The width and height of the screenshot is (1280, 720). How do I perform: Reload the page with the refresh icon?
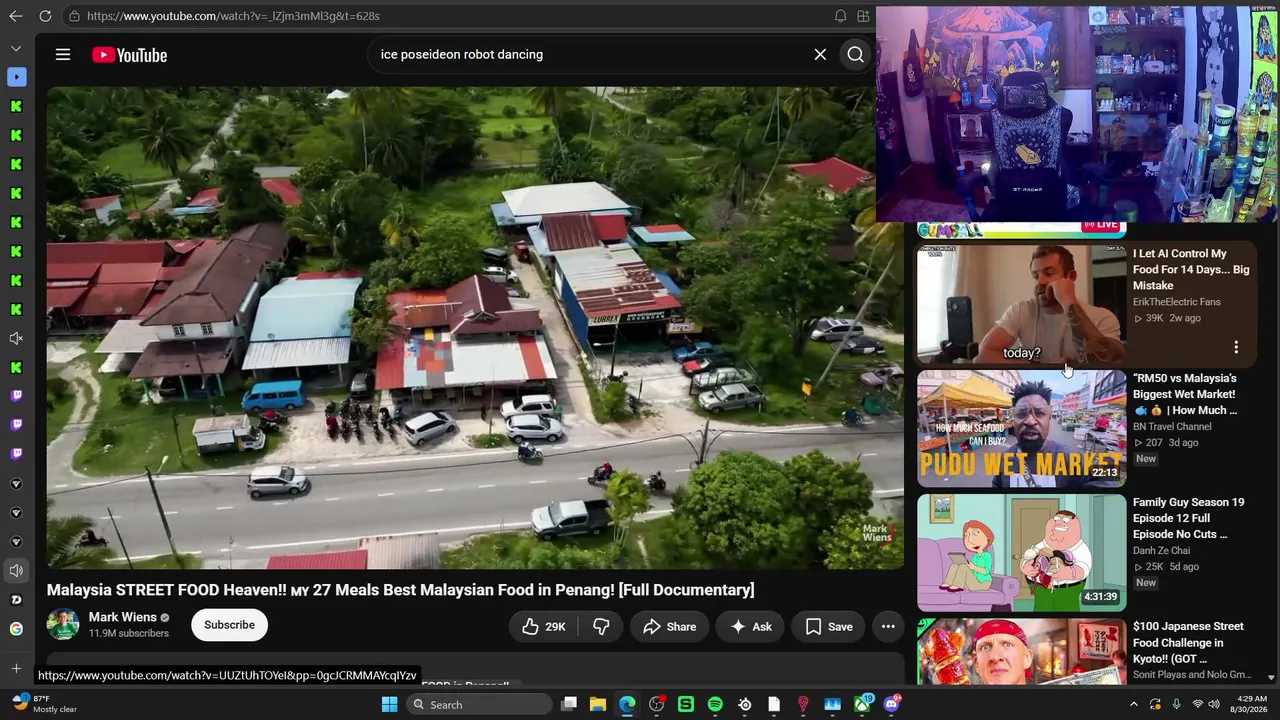click(45, 16)
